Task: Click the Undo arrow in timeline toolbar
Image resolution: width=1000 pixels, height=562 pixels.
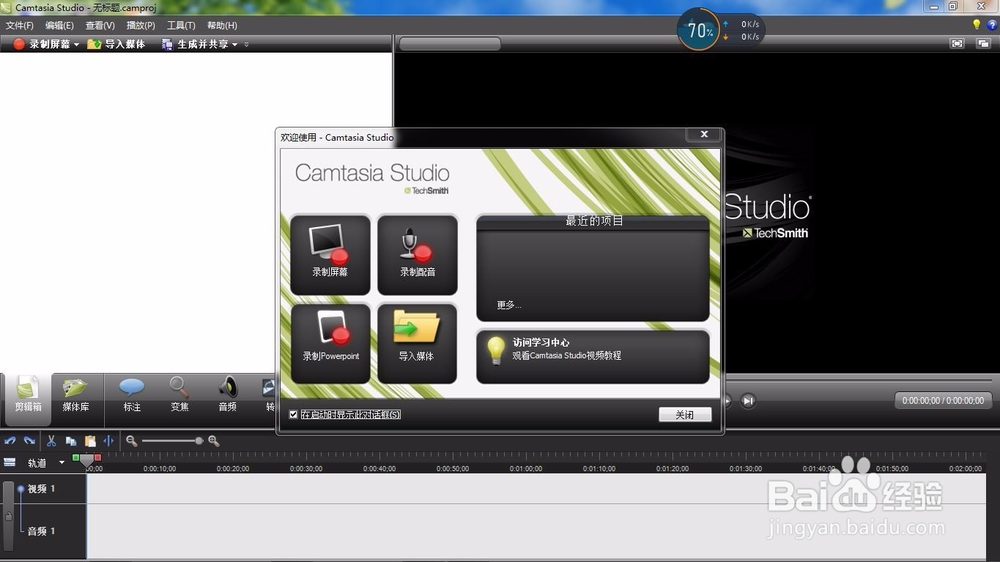Action: [10, 441]
